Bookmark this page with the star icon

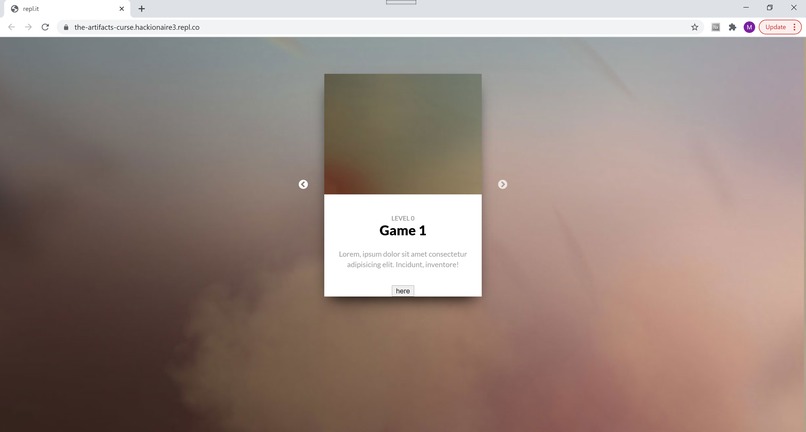(x=694, y=27)
